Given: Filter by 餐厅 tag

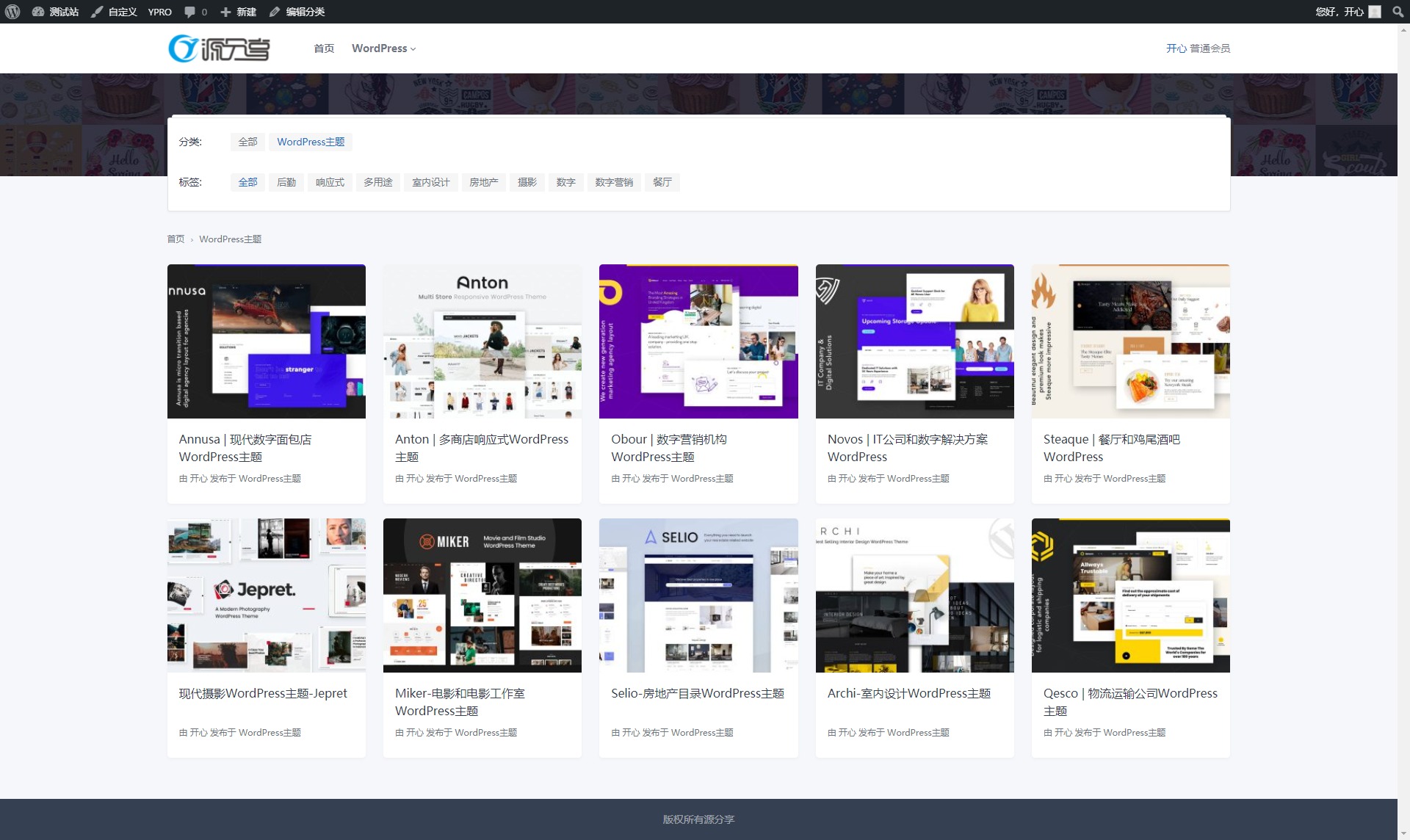Looking at the screenshot, I should (x=662, y=182).
